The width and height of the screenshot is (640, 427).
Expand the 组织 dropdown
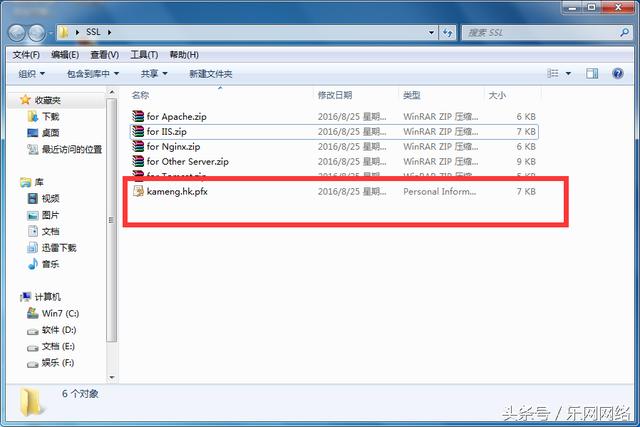pos(32,74)
